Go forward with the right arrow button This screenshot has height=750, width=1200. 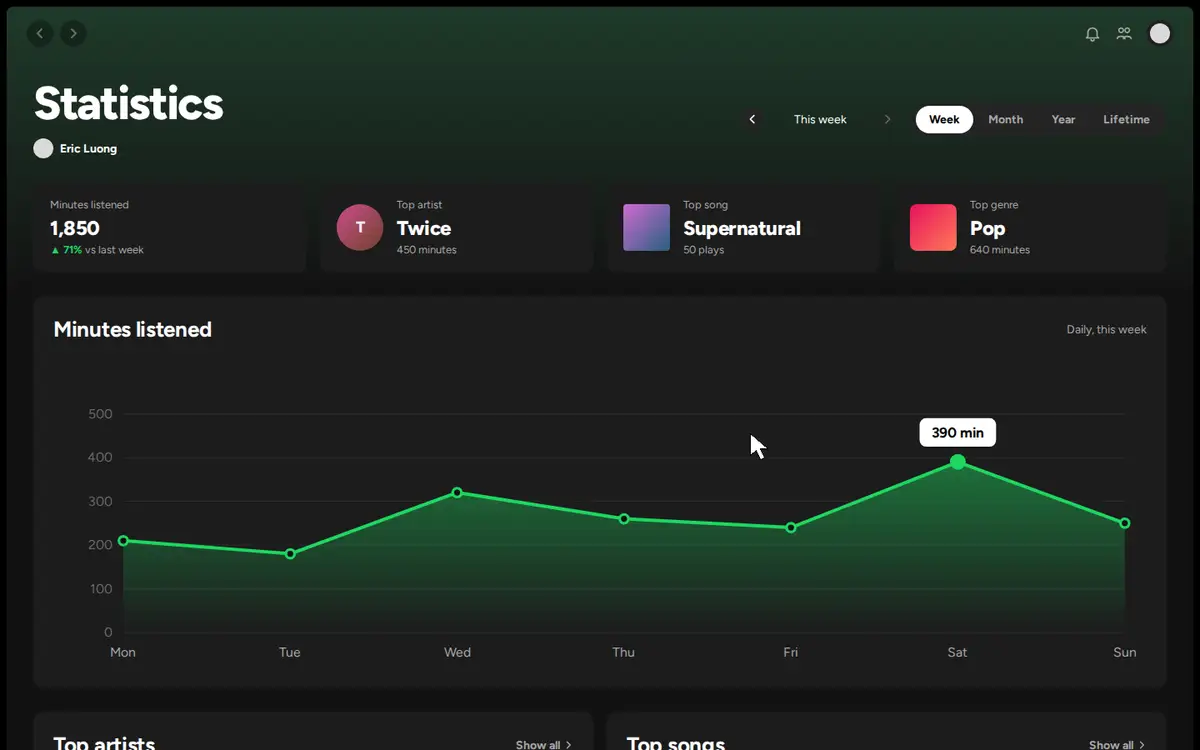tap(73, 34)
